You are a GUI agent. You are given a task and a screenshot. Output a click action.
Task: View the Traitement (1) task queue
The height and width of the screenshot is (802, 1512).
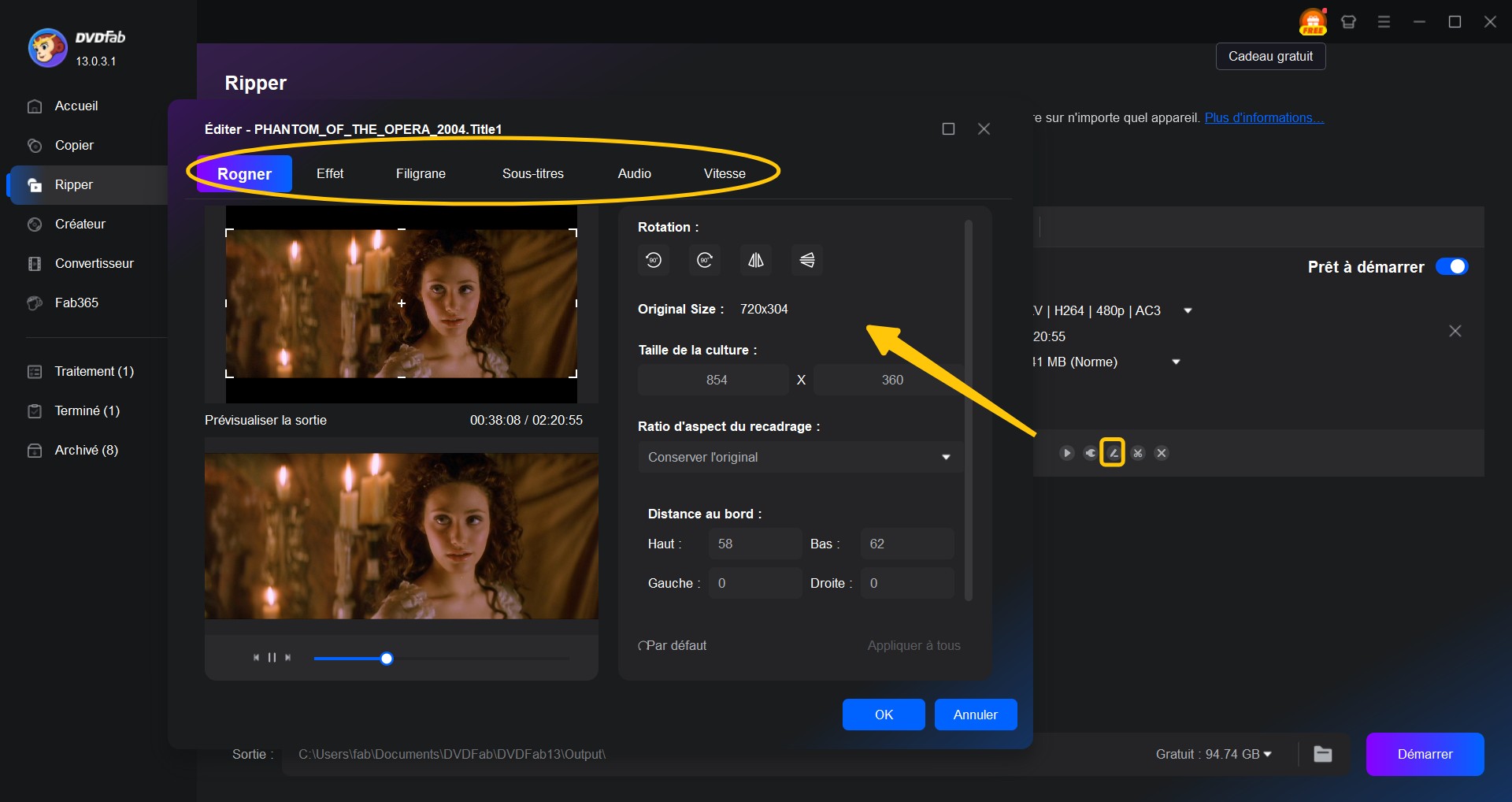coord(94,371)
